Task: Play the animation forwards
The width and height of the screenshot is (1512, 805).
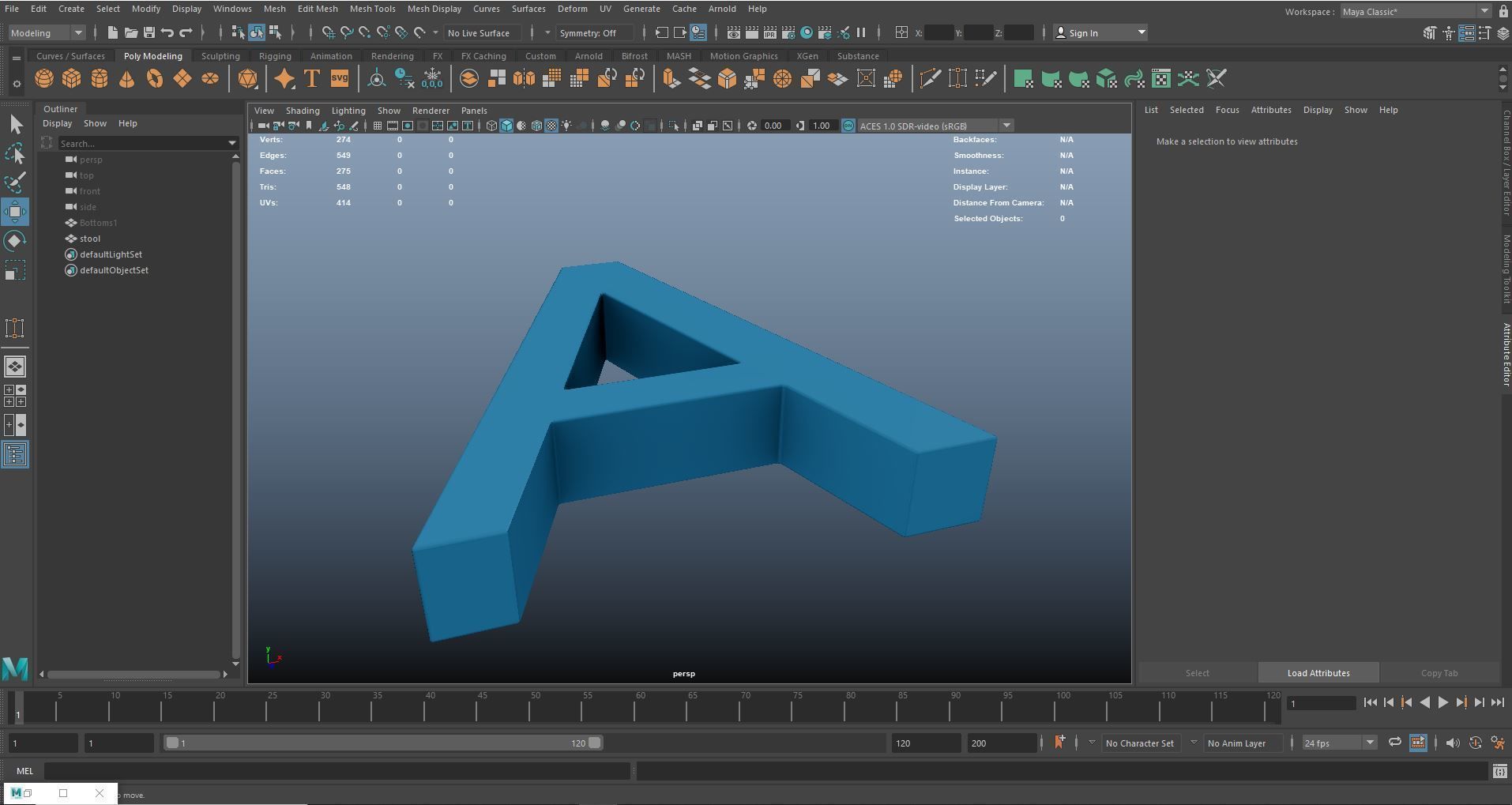Action: pos(1443,702)
